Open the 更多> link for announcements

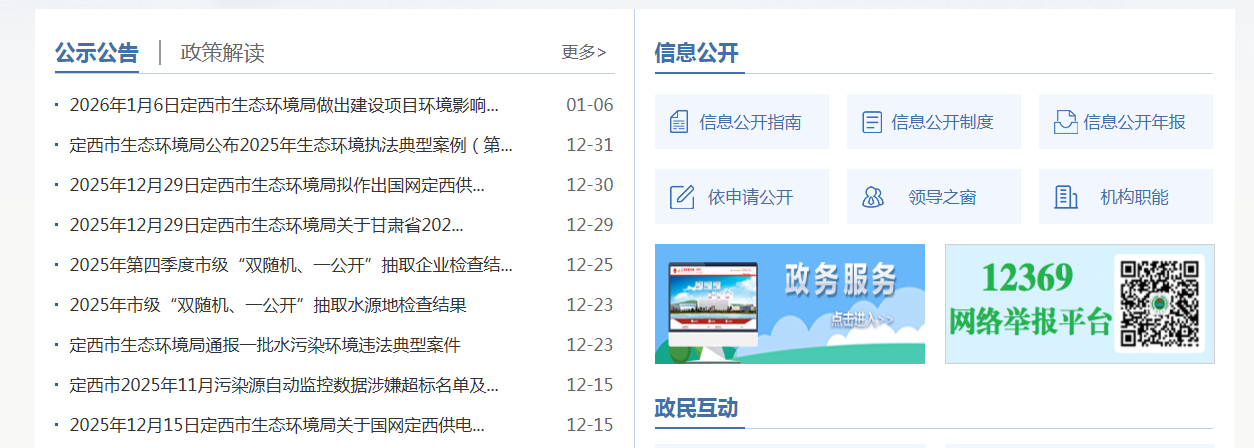(x=583, y=53)
